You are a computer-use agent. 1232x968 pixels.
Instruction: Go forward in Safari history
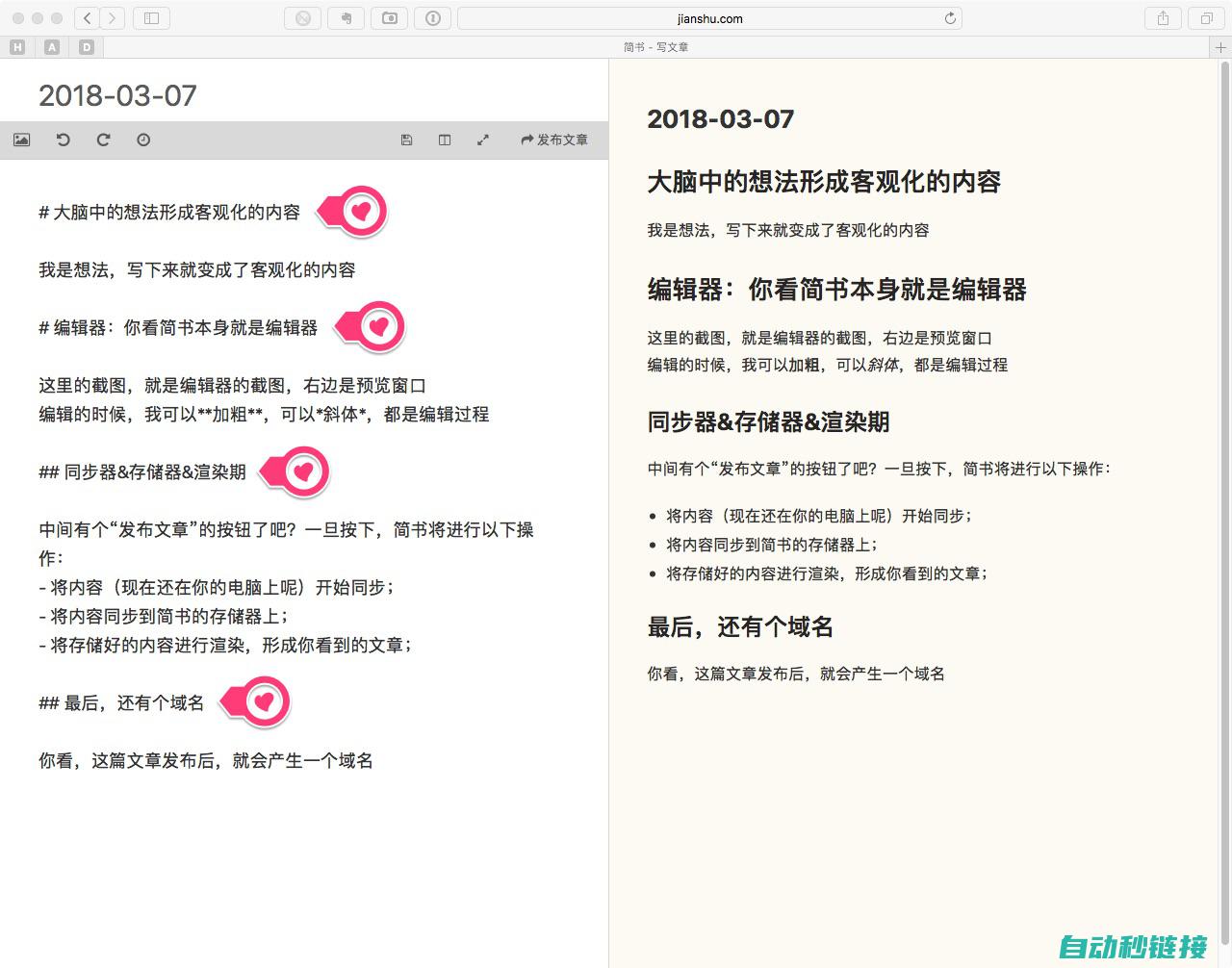coord(113,18)
